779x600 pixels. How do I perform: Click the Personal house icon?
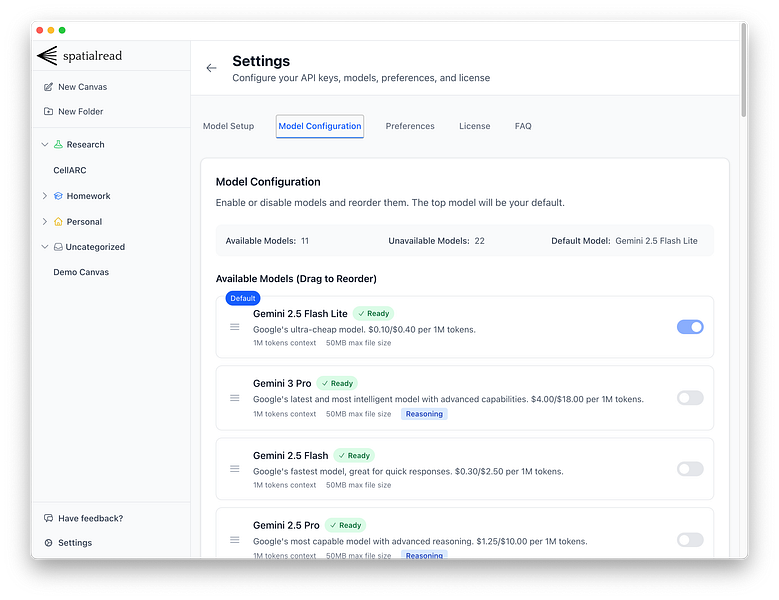tap(58, 222)
